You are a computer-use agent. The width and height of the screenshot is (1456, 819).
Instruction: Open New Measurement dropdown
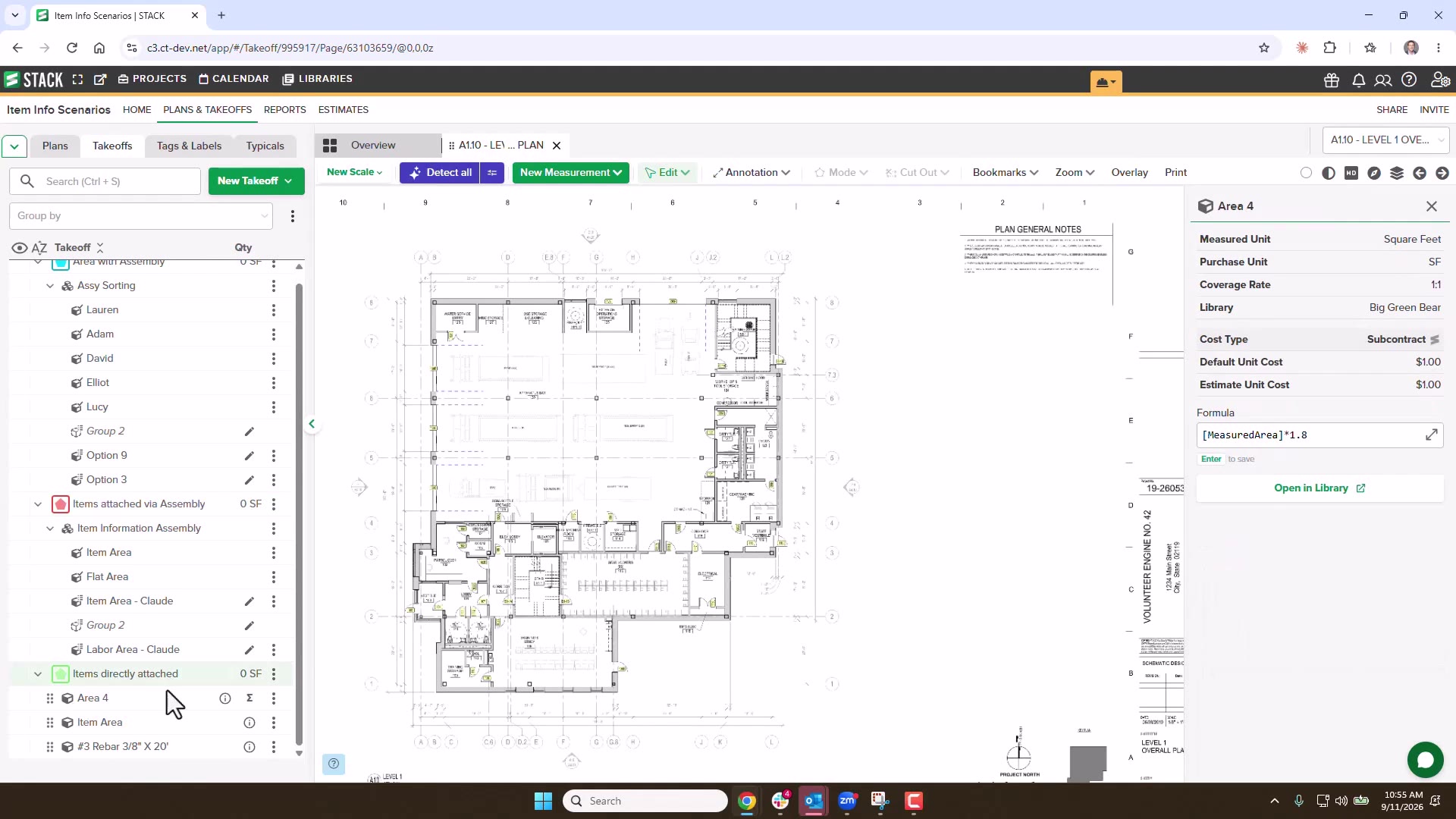pos(571,173)
